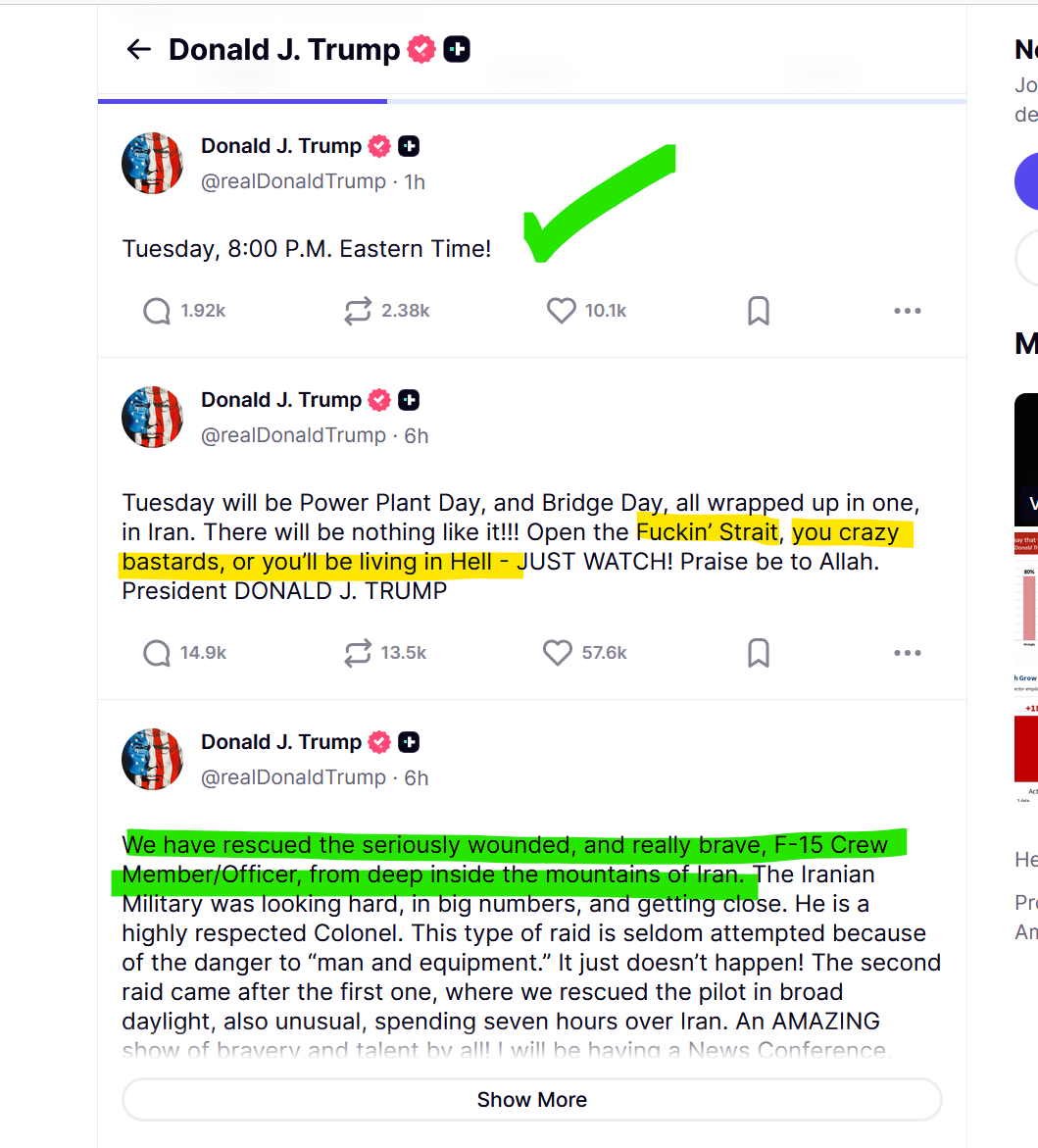
Task: Switch to the second blurred profile tab
Action: (531, 74)
